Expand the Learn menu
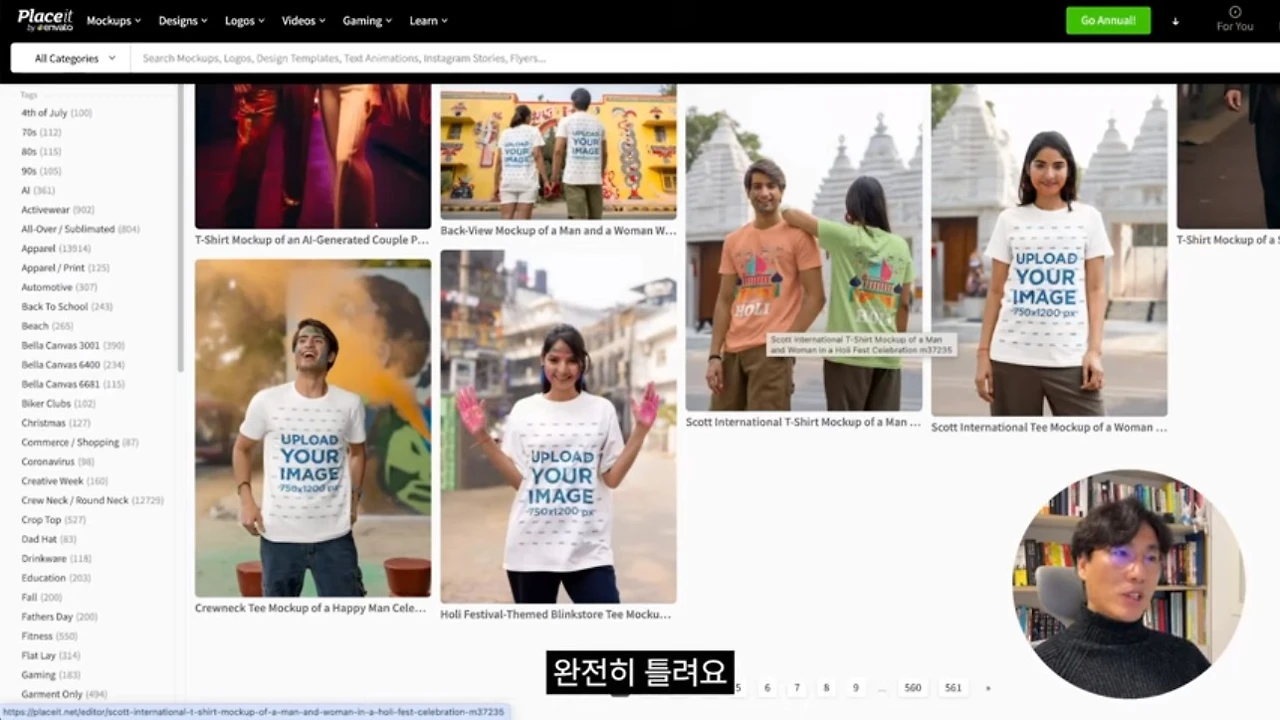This screenshot has height=720, width=1280. click(428, 21)
